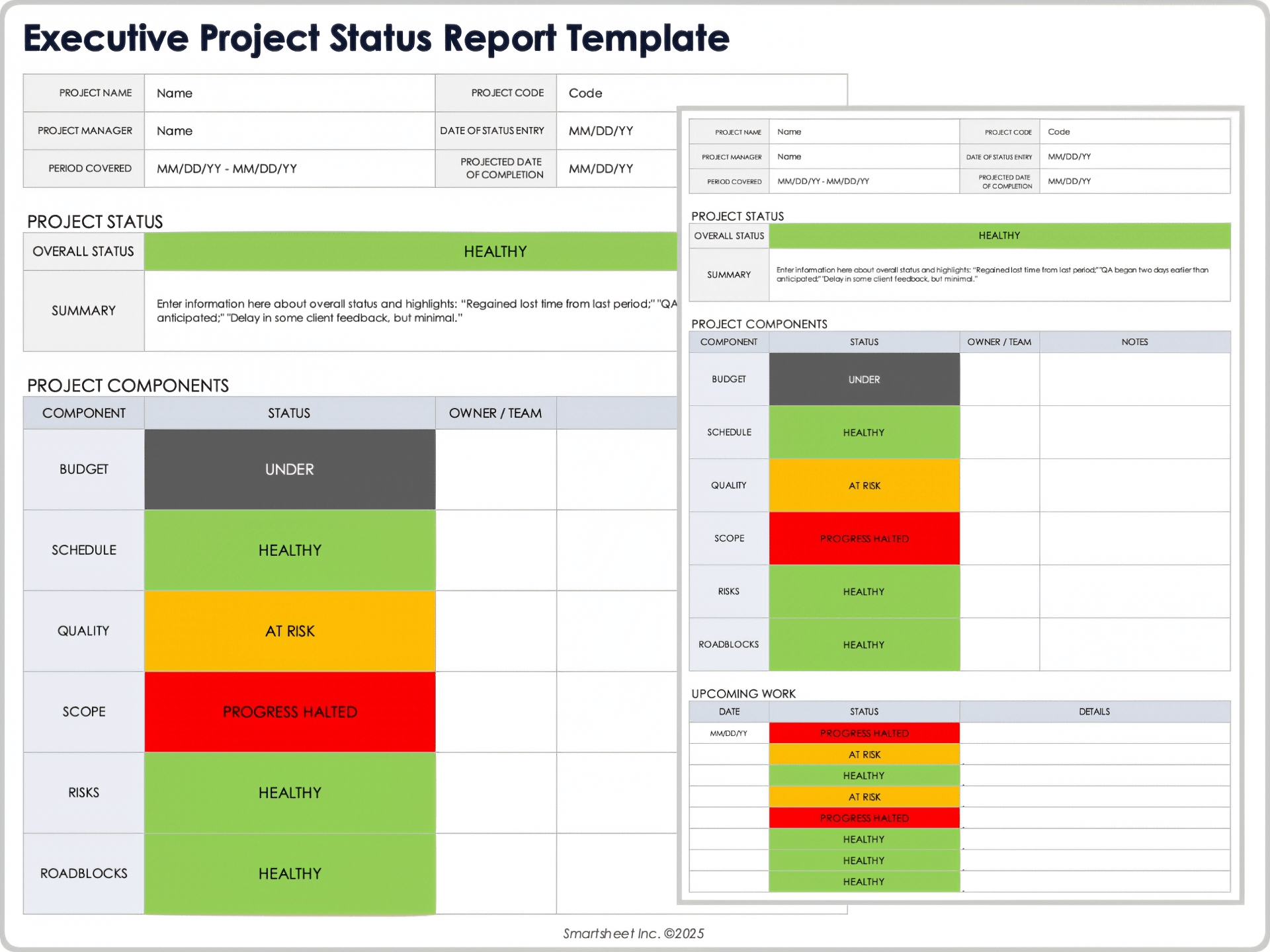Click the MM/DD/YY date in Upcoming Work
Screen dimensions: 1270x952
pyautogui.click(x=728, y=733)
